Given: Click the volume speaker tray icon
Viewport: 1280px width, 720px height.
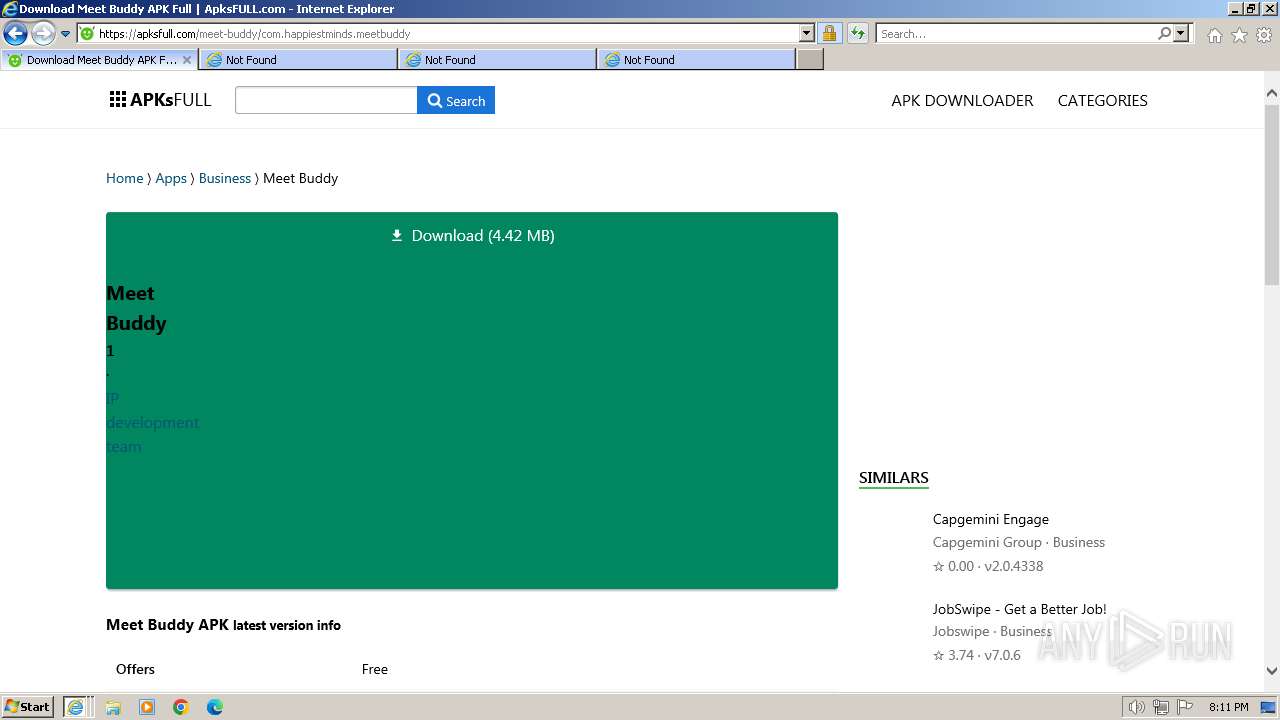Looking at the screenshot, I should pos(1136,707).
